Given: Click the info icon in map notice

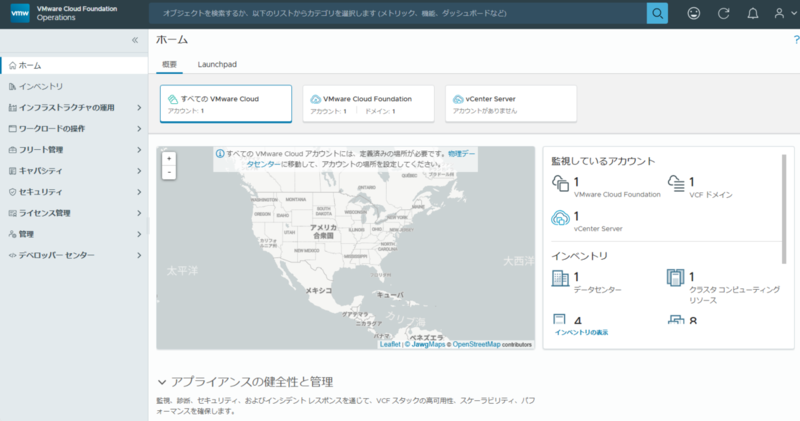Looking at the screenshot, I should tap(220, 154).
